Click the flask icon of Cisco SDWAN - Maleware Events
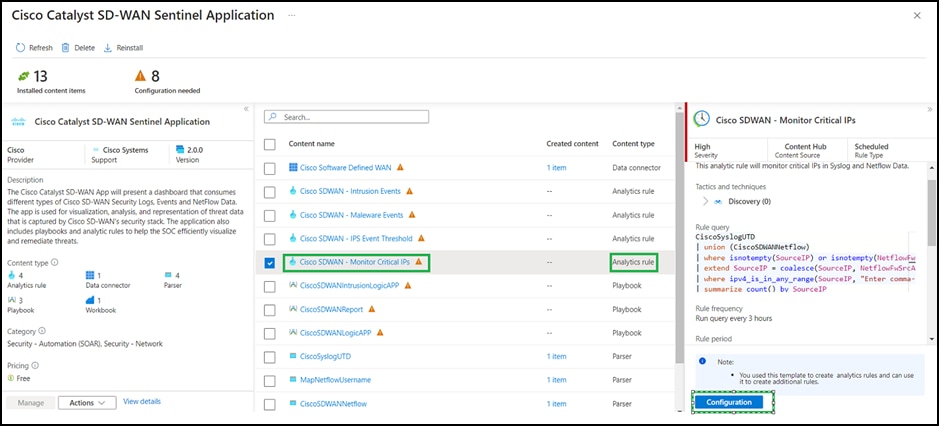This screenshot has height=426, width=939. [293, 214]
